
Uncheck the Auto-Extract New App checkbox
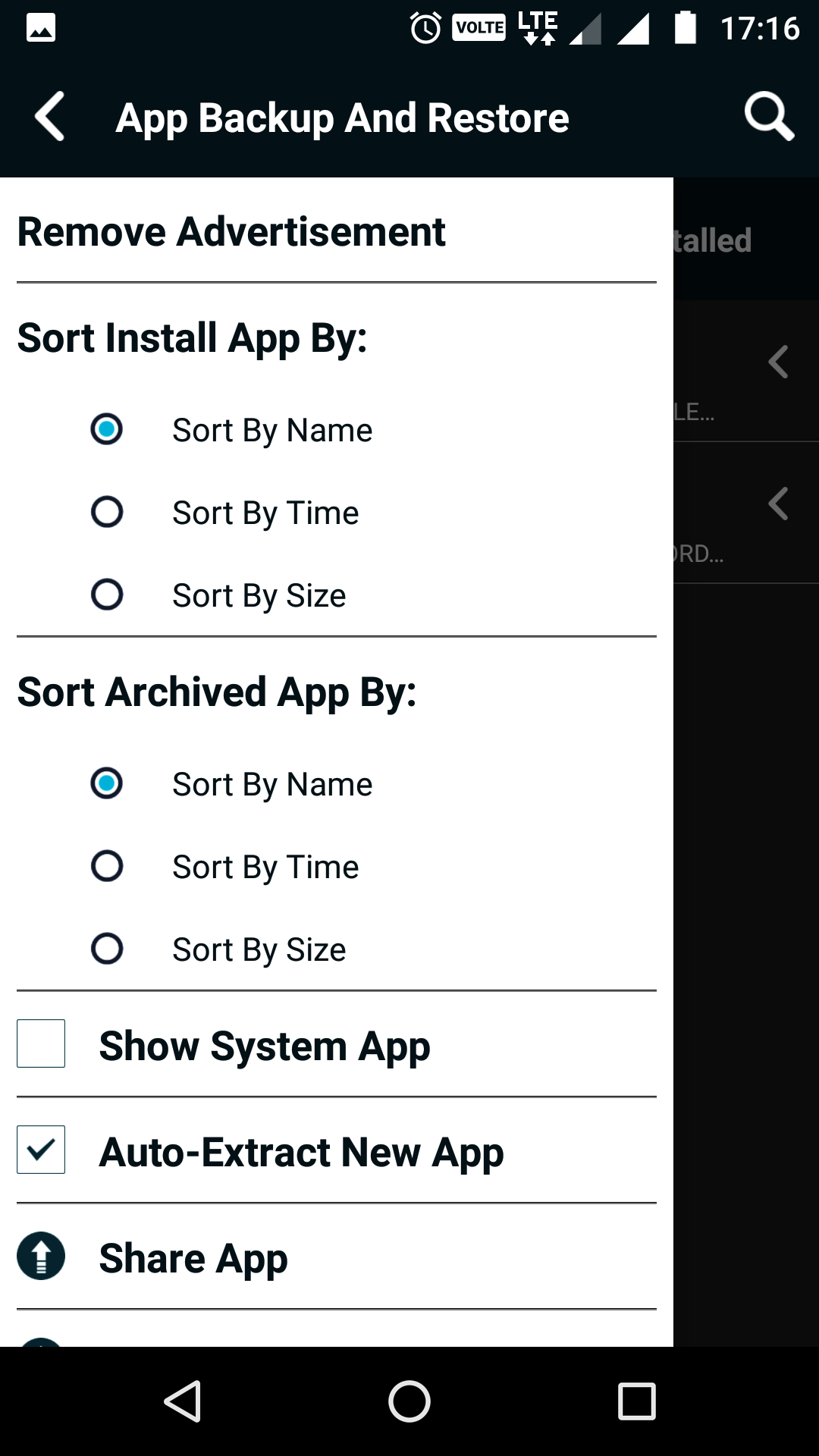(x=41, y=1150)
